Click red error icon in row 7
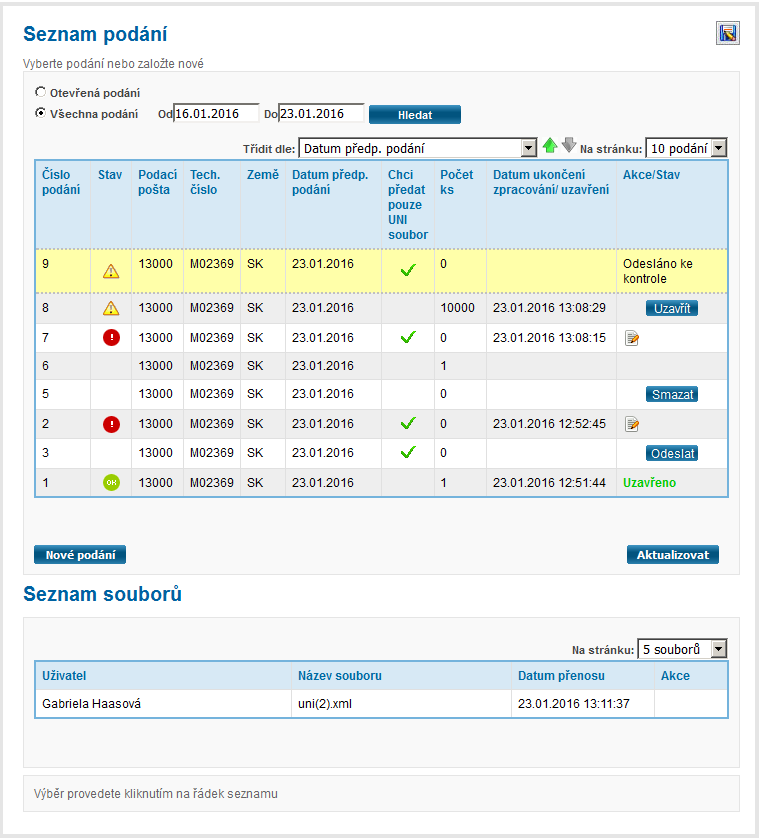The image size is (760, 838). tap(111, 338)
